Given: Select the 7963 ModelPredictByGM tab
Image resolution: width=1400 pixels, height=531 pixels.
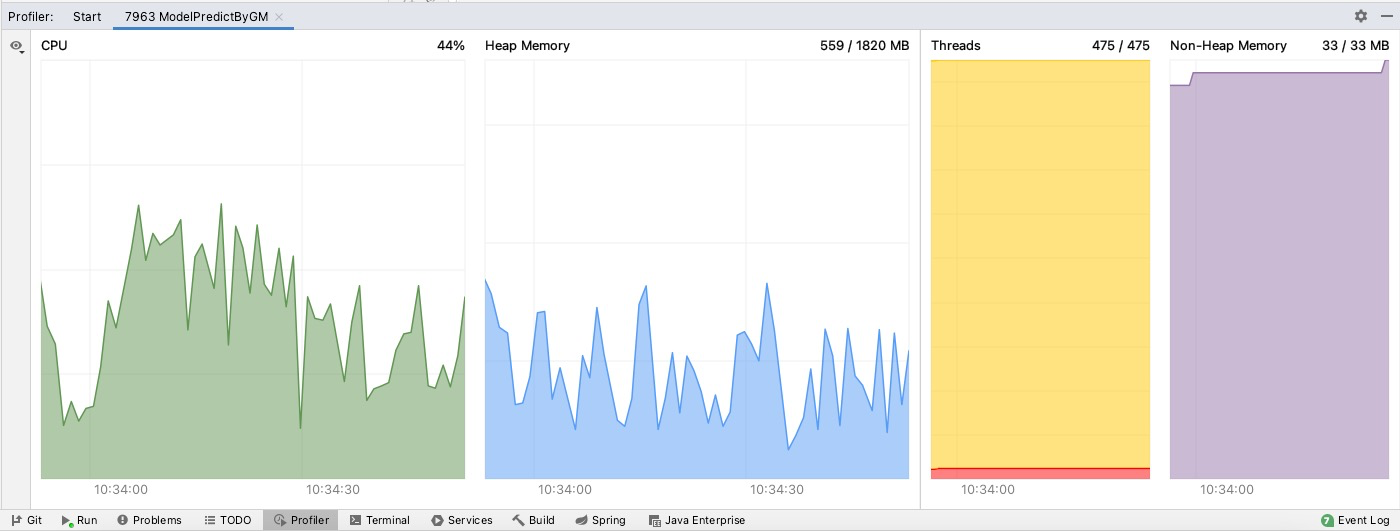Looking at the screenshot, I should click(195, 17).
